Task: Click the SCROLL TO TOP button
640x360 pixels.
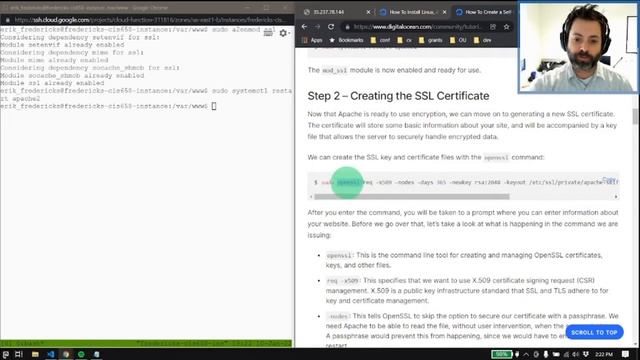Action: point(594,332)
